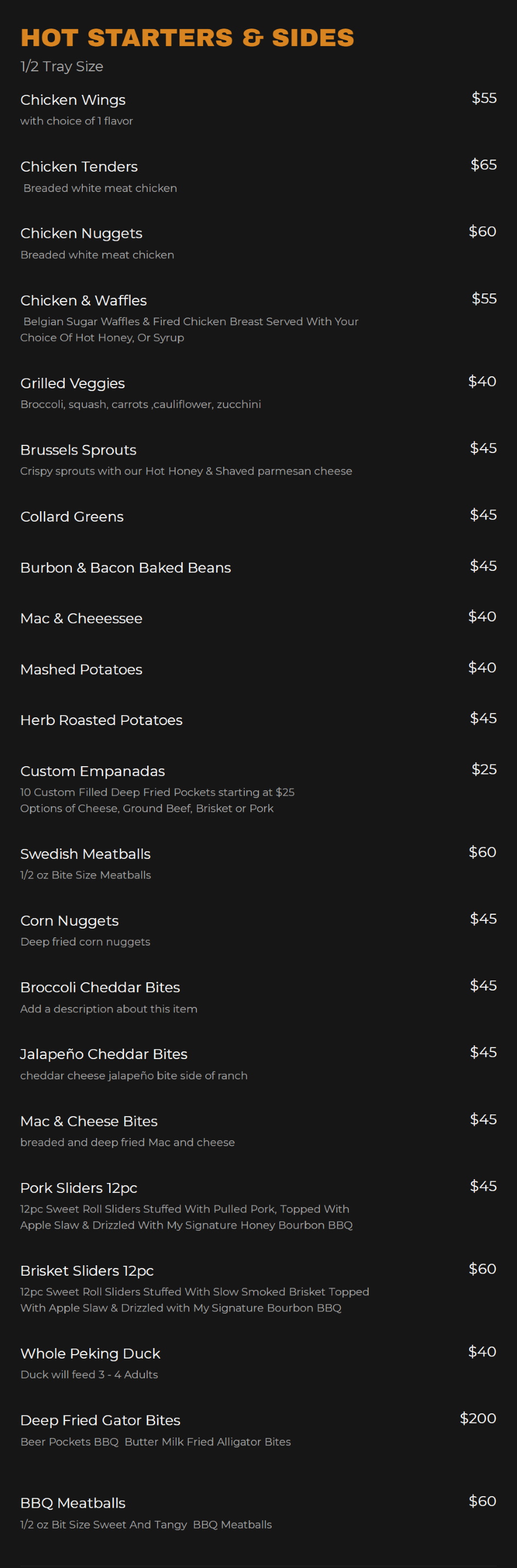Open the Custom Empanadas item

pyautogui.click(x=93, y=771)
